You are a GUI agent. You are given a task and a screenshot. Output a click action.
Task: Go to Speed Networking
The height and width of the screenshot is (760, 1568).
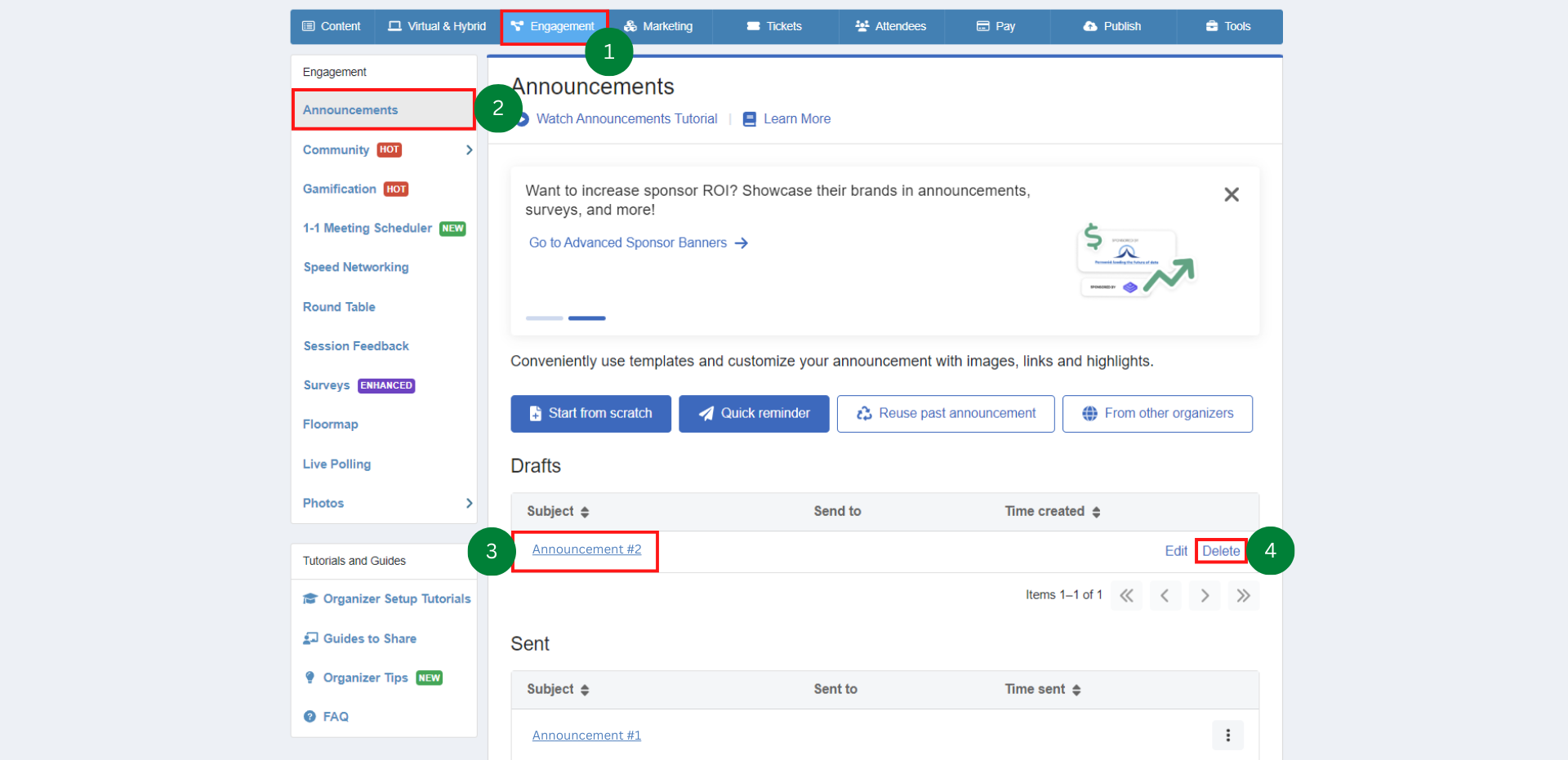(356, 268)
